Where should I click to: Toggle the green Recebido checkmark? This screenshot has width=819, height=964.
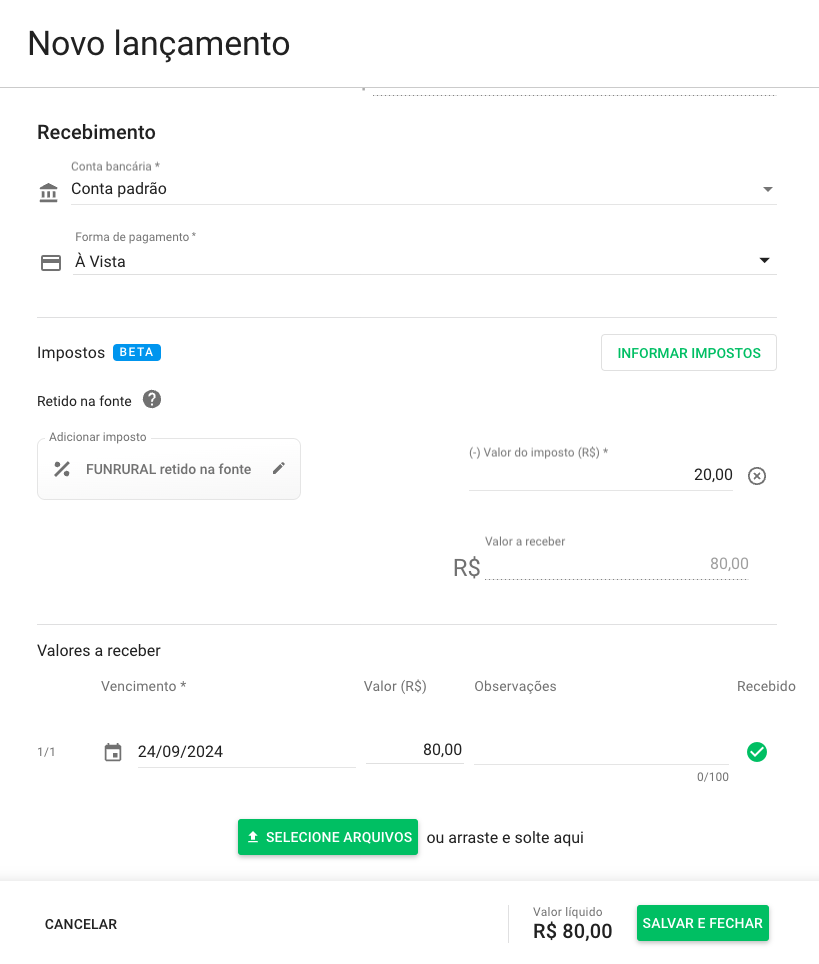pyautogui.click(x=757, y=752)
